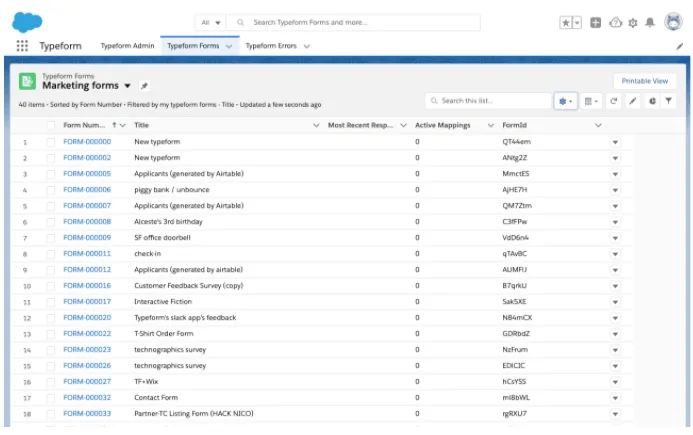
Task: Click the Search this list field
Action: pyautogui.click(x=488, y=101)
